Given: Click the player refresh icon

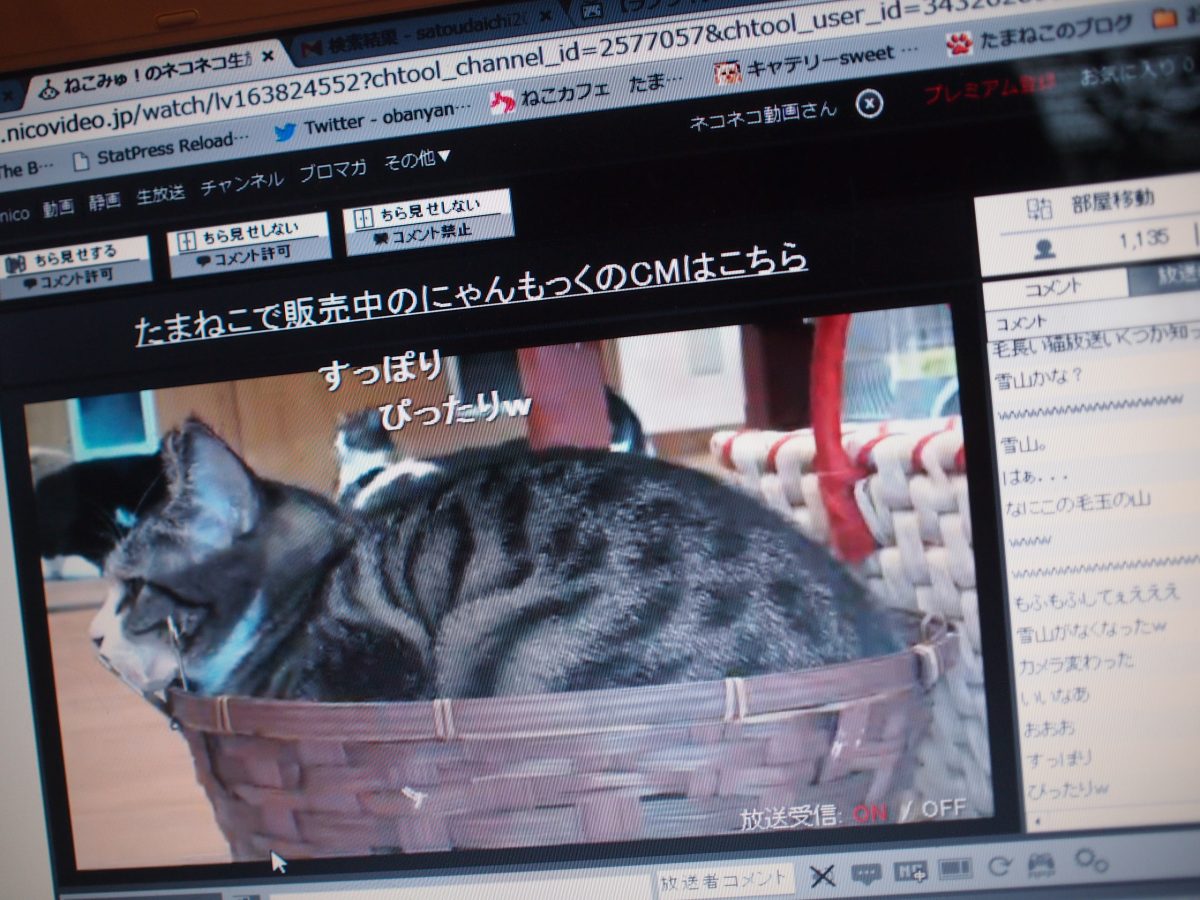Looking at the screenshot, I should coord(1000,866).
